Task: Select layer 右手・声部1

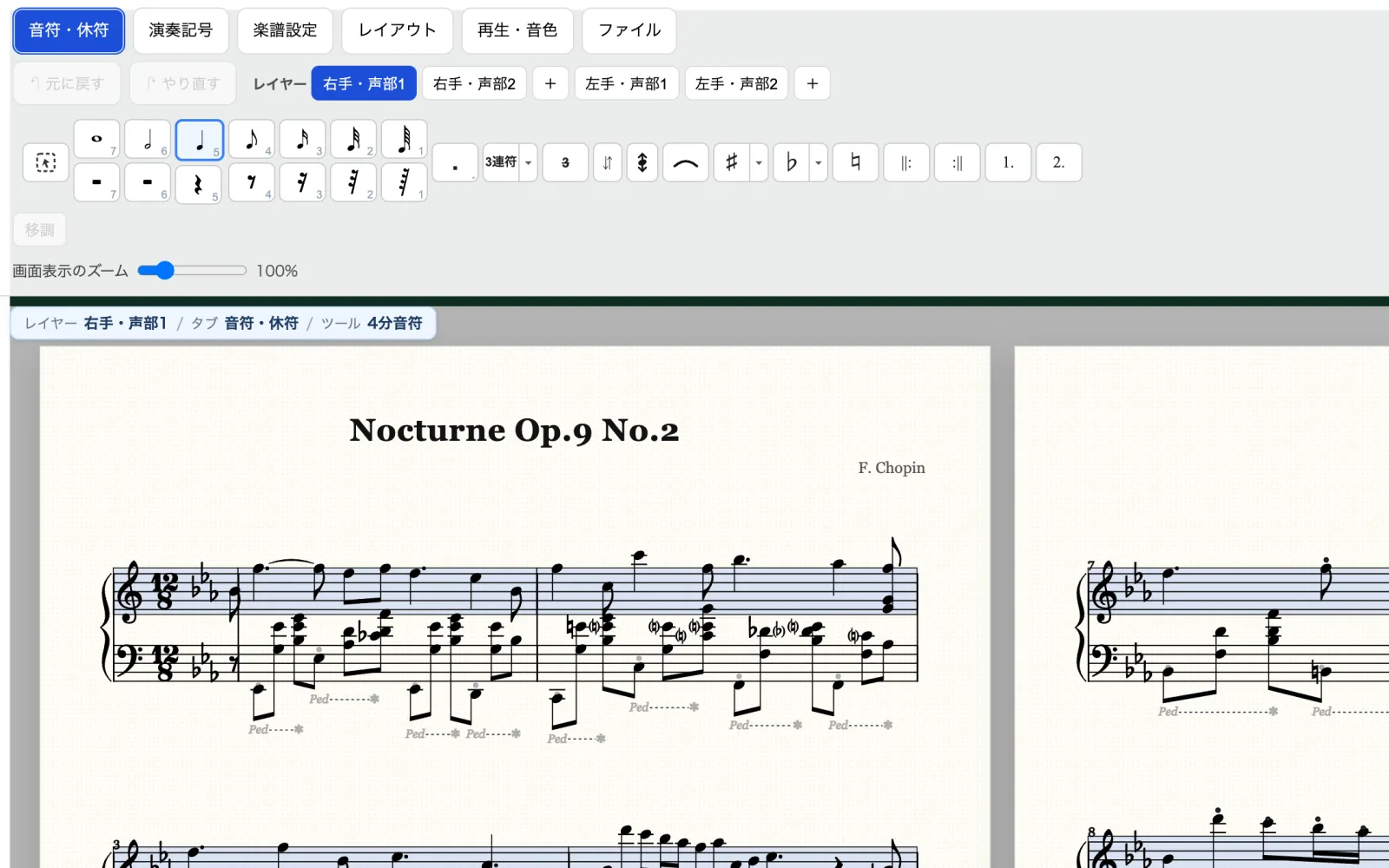Action: coord(364,83)
